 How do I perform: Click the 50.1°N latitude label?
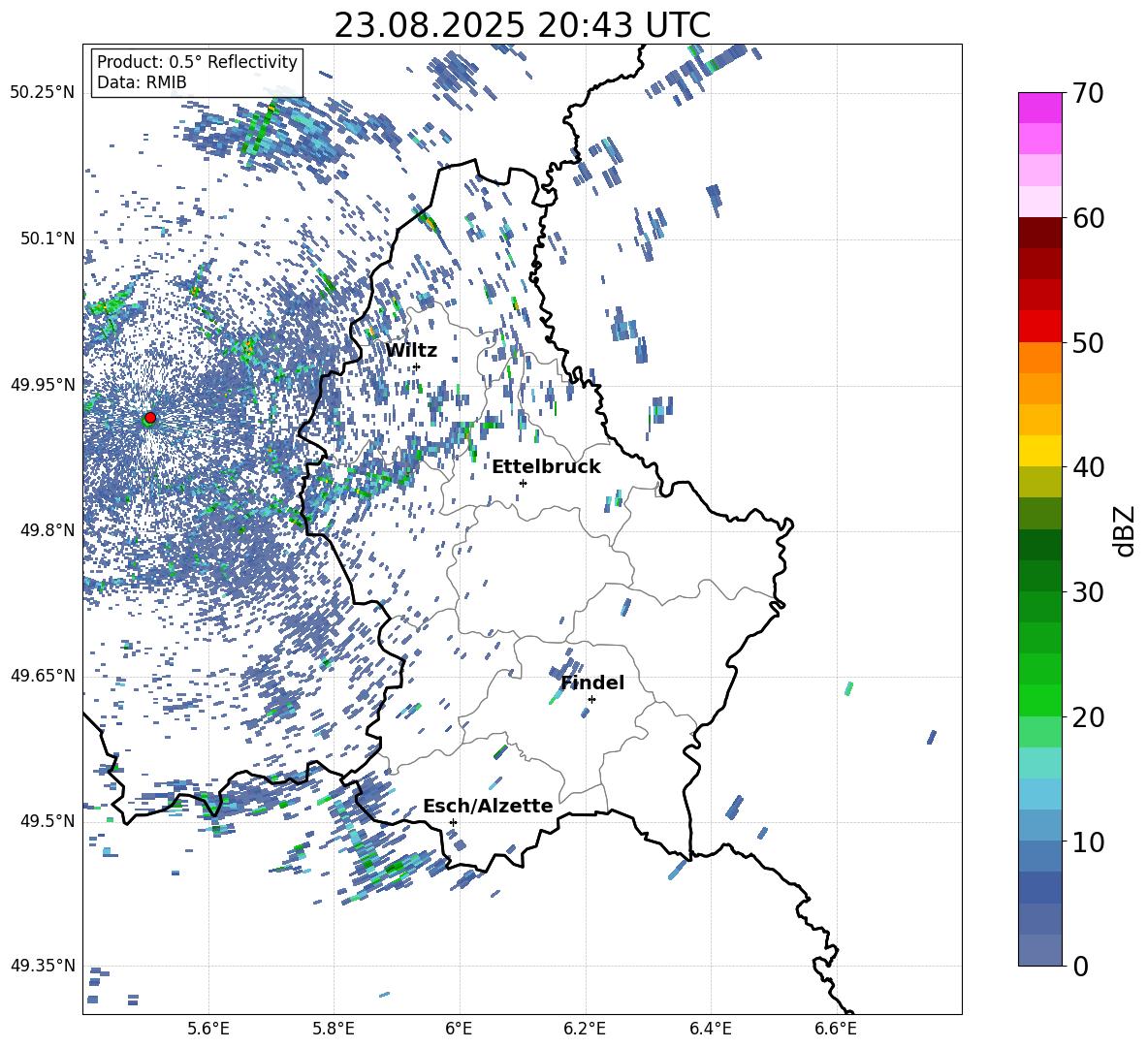click(x=48, y=239)
